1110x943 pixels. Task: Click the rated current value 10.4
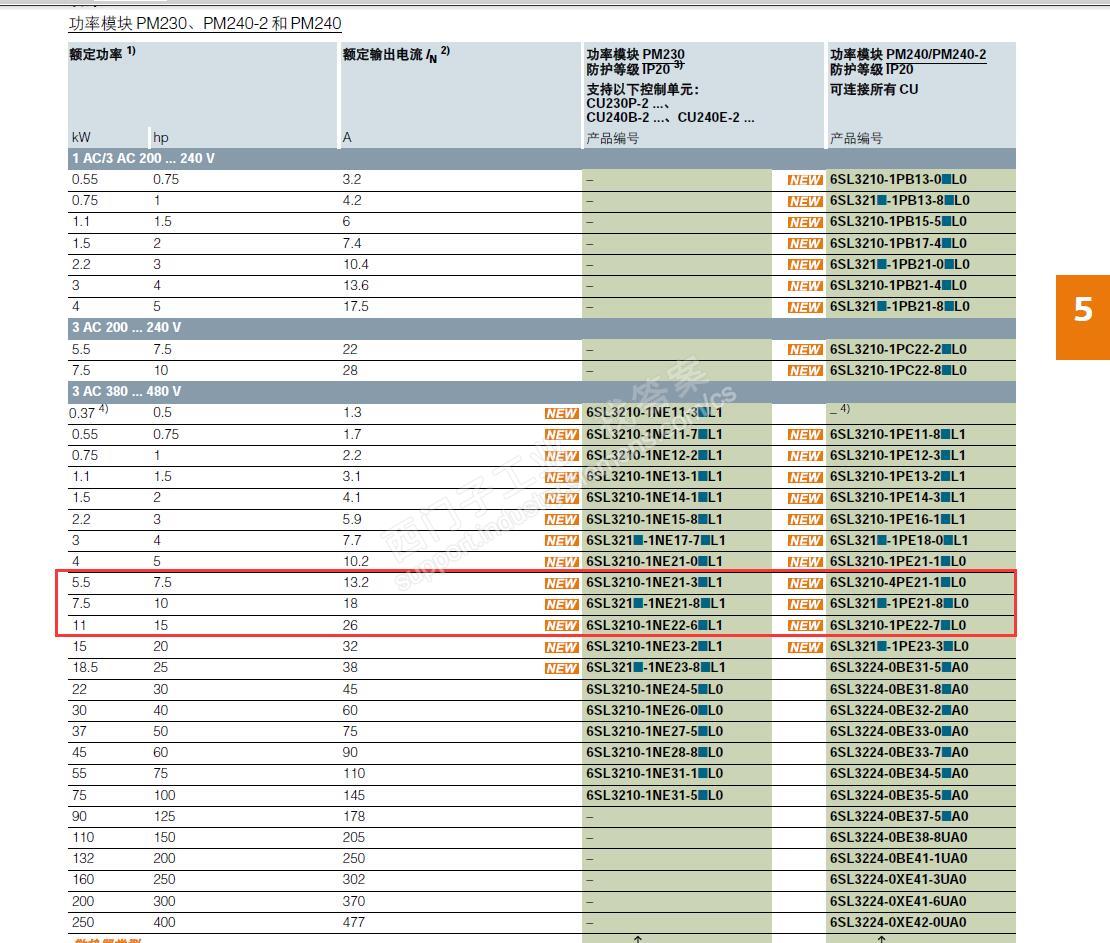(x=355, y=264)
